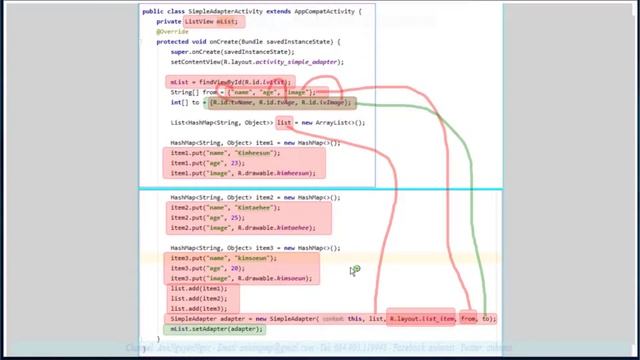Click item2.put image R.drawable.kimtaehee line
Viewport: 640px width, 360px height.
[x=243, y=228]
